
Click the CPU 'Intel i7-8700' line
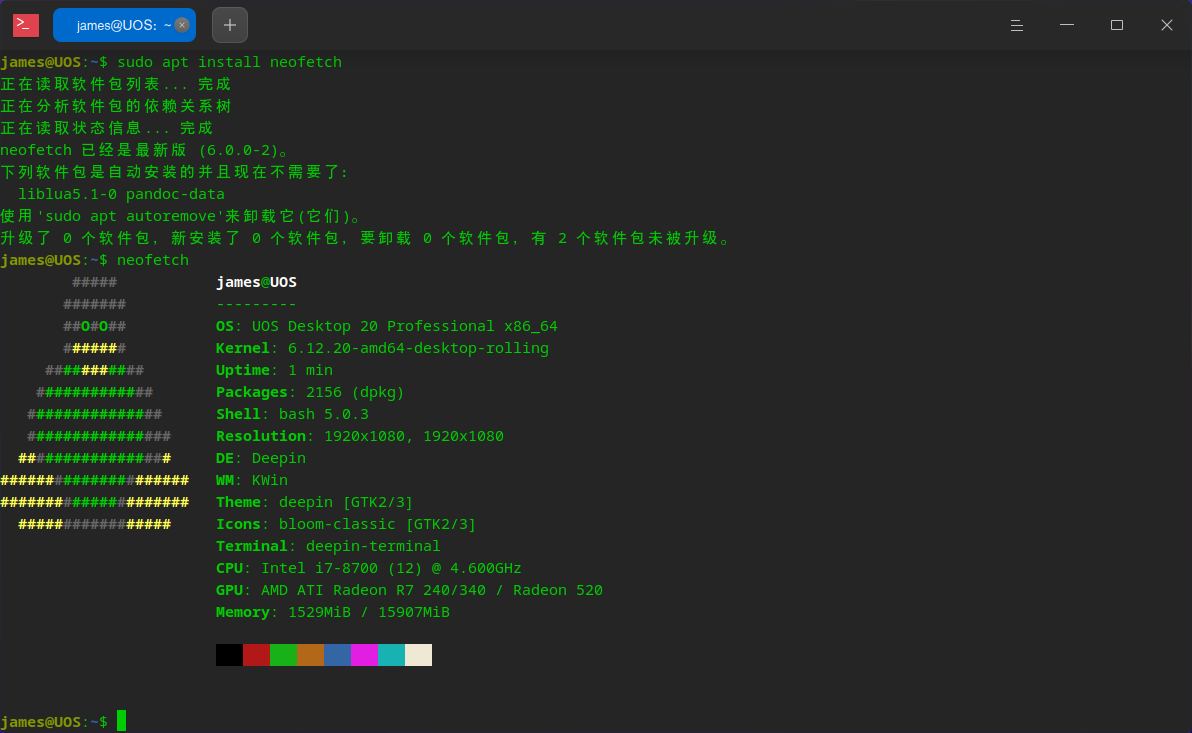(369, 569)
